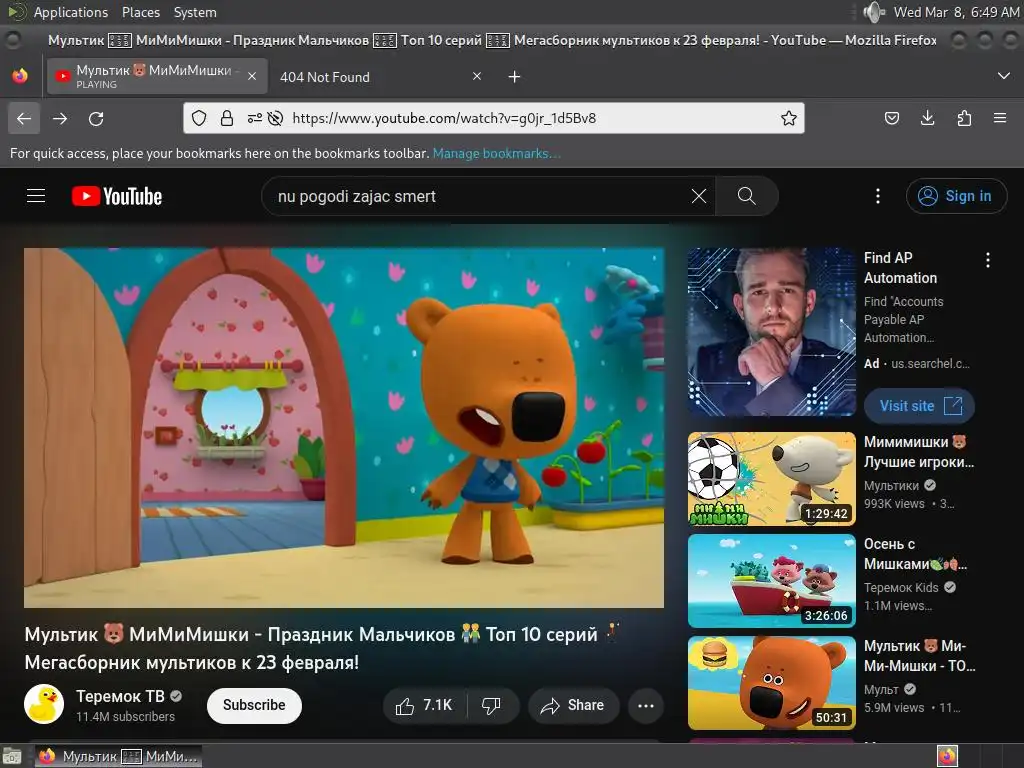Go back with the browser back arrow

pos(24,118)
